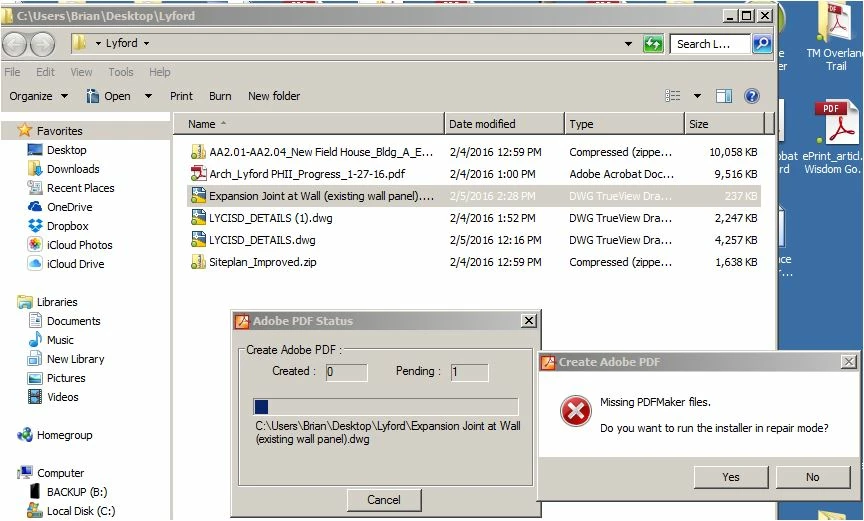Screen dimensions: 864x521
Task: Click the Favorites star icon
Action: point(24,130)
